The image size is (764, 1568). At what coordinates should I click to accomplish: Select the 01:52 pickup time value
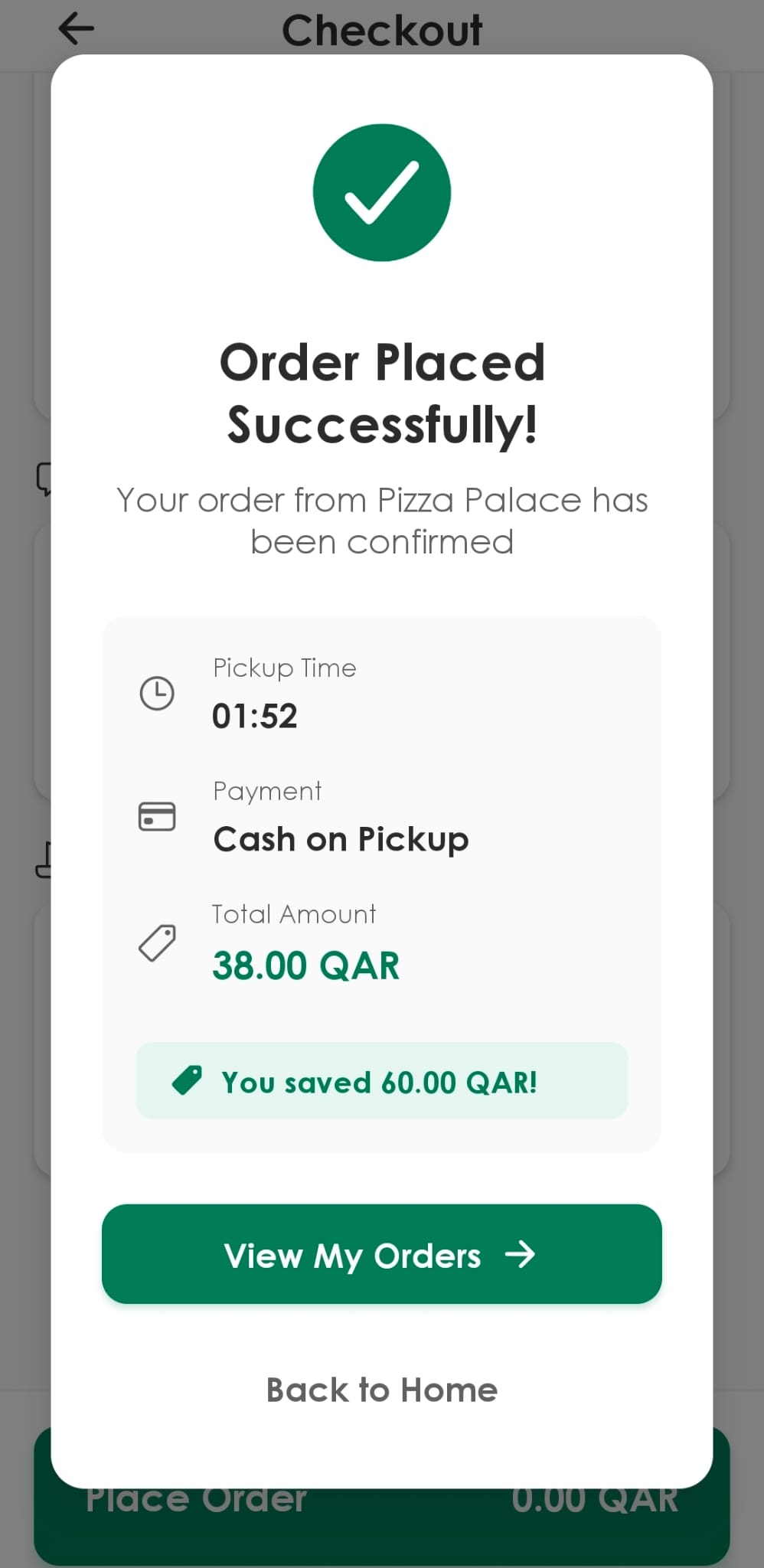[x=255, y=717]
